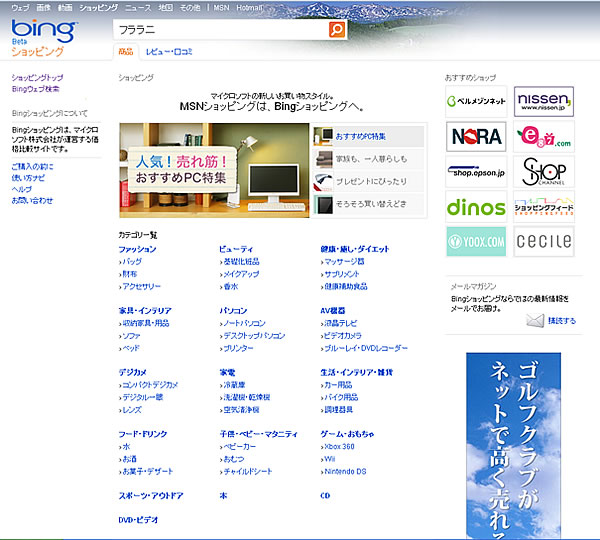Click the search input field containing フラニ

(x=221, y=29)
